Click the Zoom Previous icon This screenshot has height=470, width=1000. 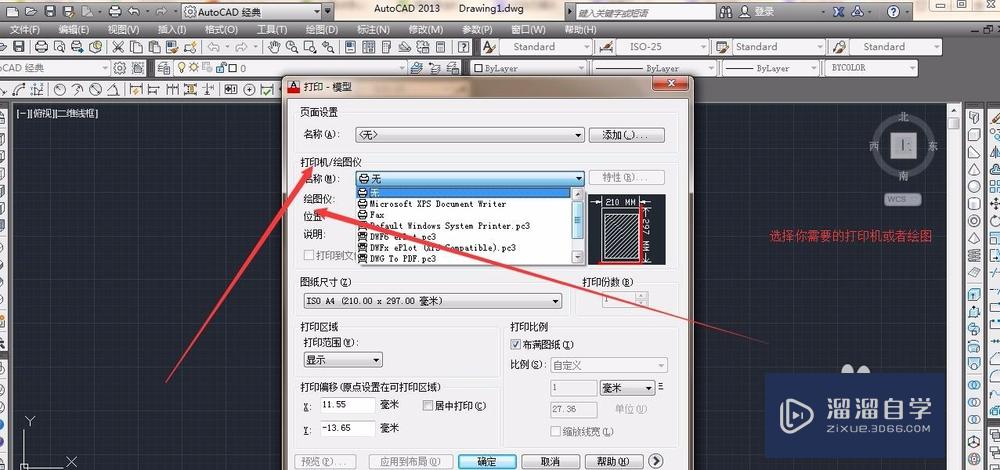click(328, 47)
